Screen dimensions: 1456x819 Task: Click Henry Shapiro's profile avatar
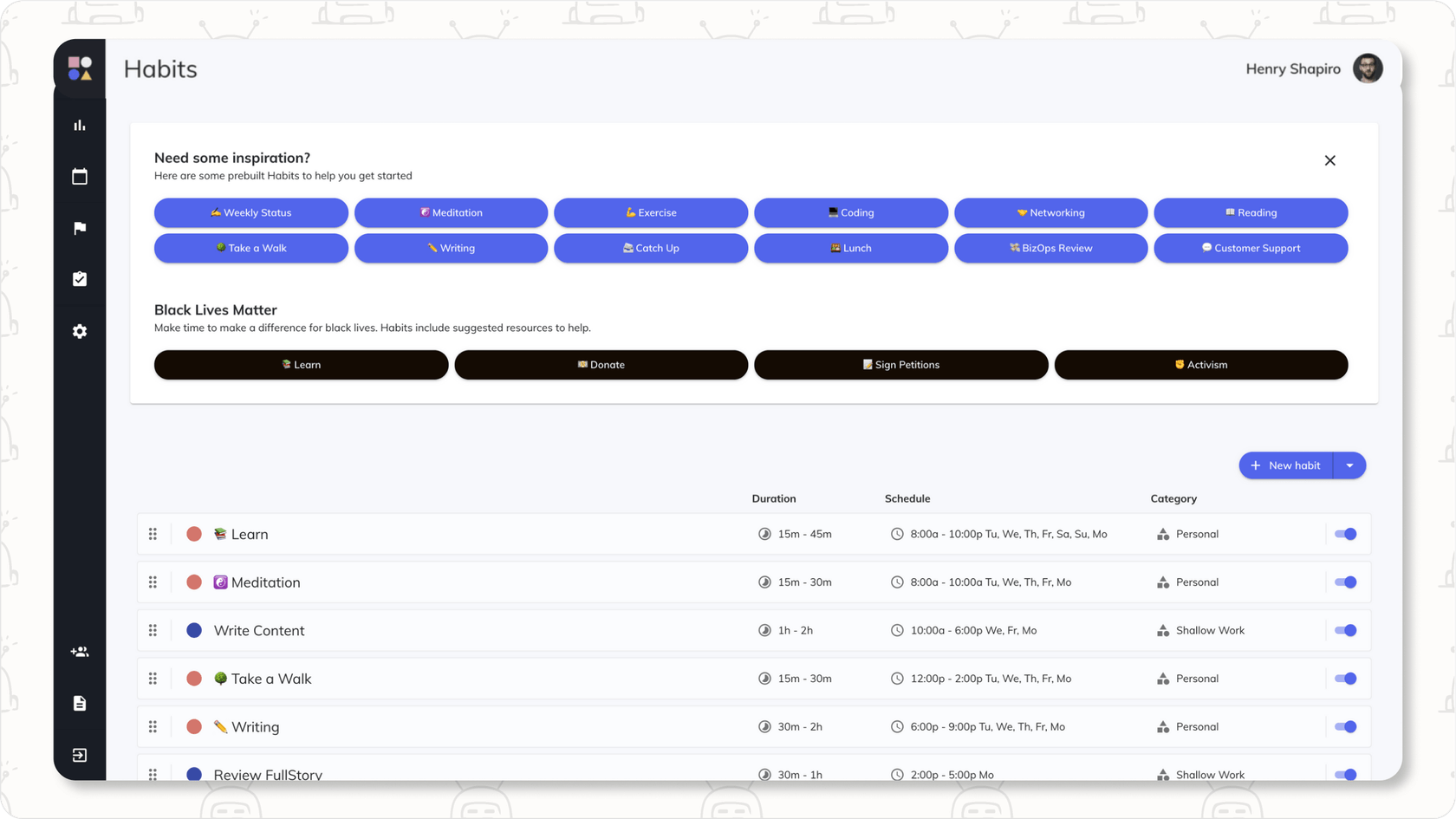point(1368,68)
